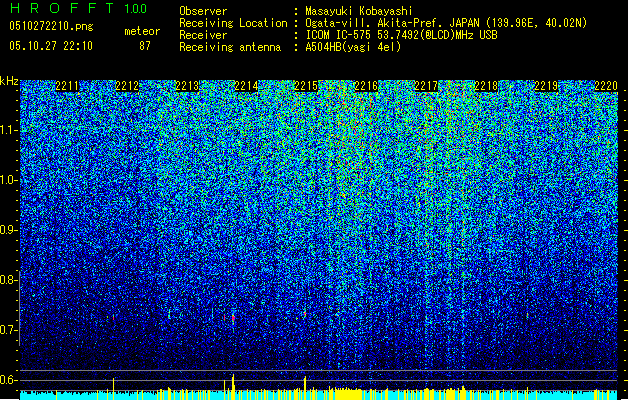The image size is (629, 400).
Task: Click the meteor label
Action: click(142, 31)
